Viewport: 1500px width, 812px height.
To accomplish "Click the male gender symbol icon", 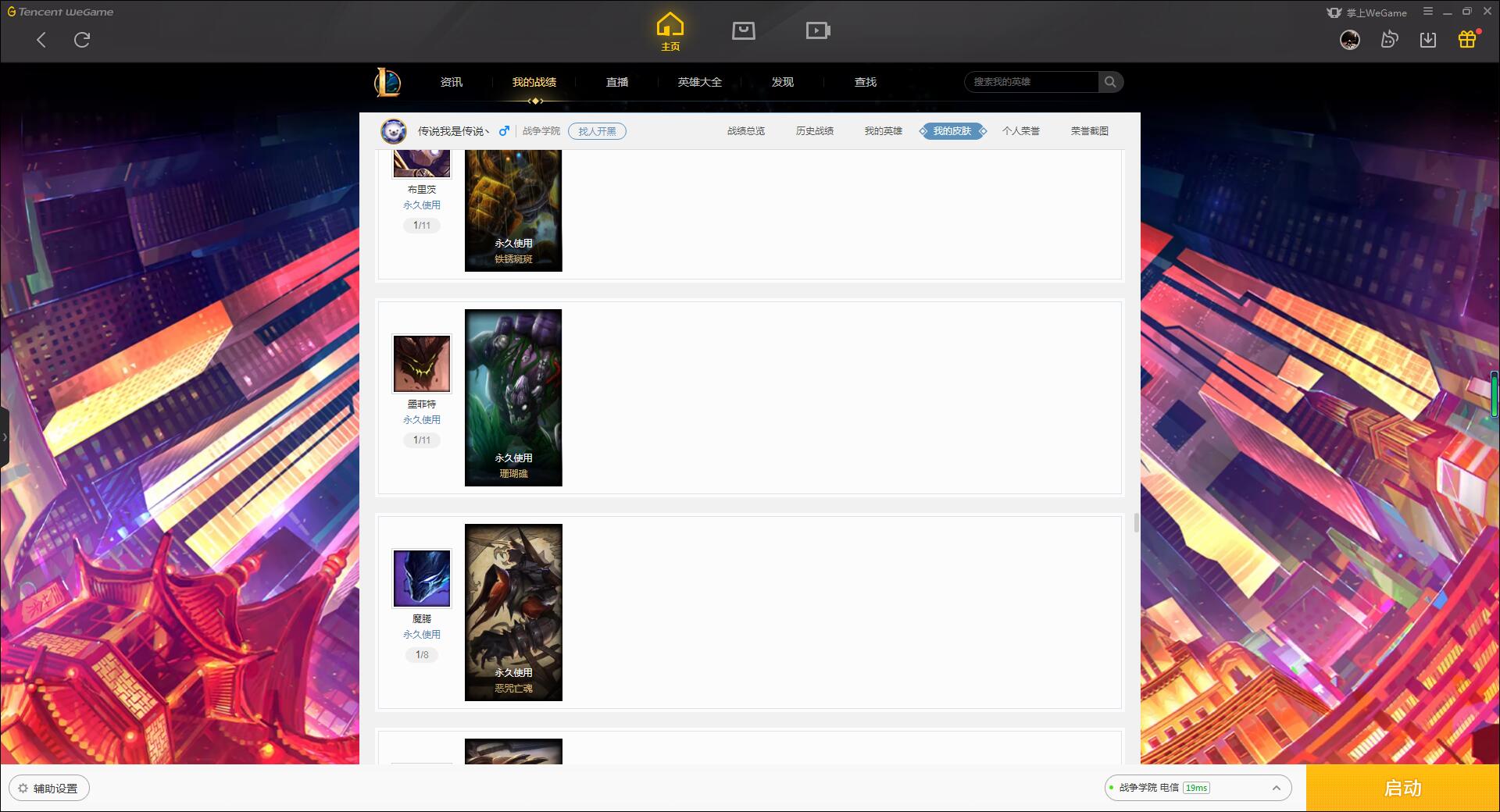I will point(504,131).
